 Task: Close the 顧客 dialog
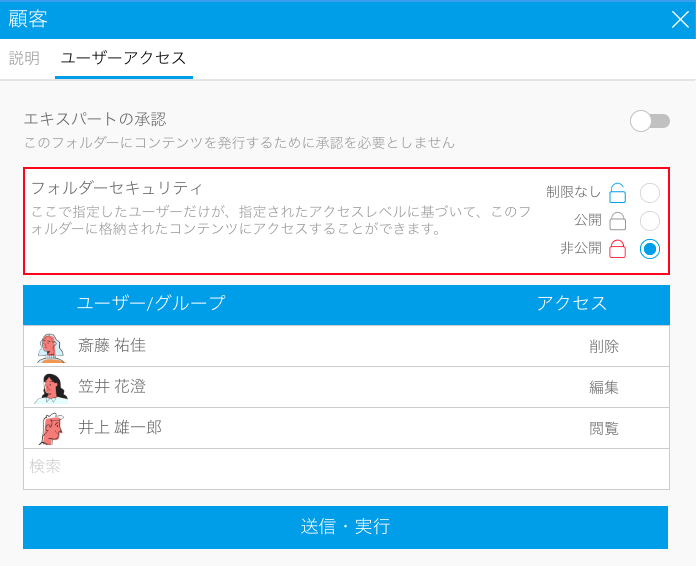pos(680,20)
